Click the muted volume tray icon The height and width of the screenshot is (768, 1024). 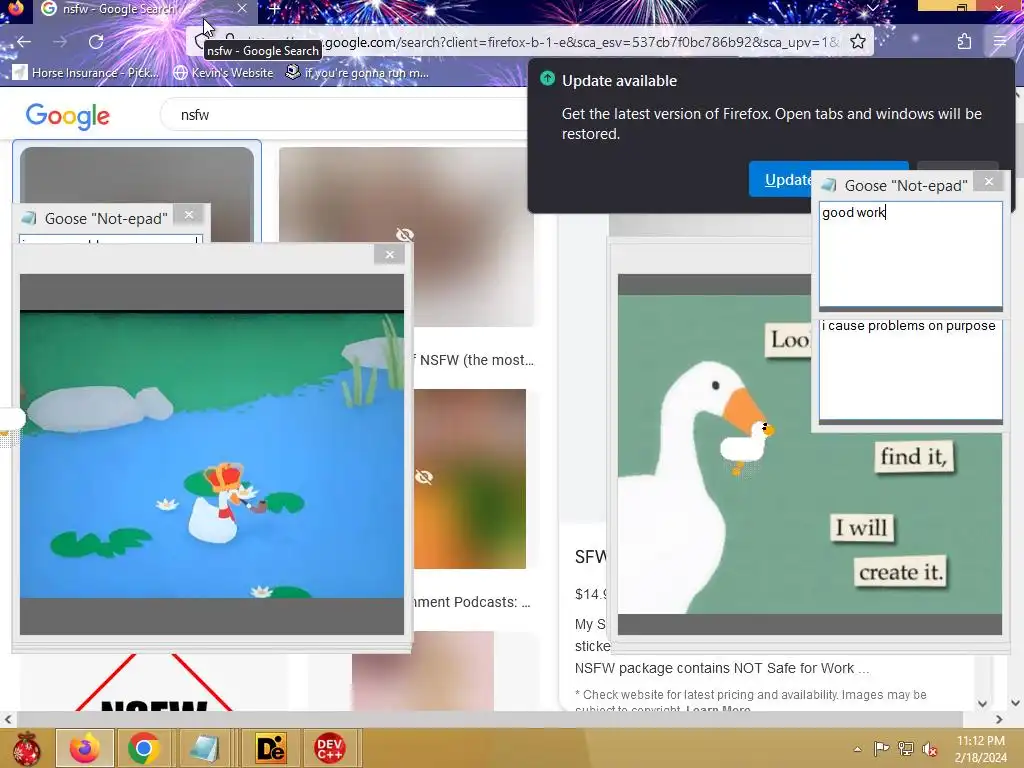pos(929,748)
